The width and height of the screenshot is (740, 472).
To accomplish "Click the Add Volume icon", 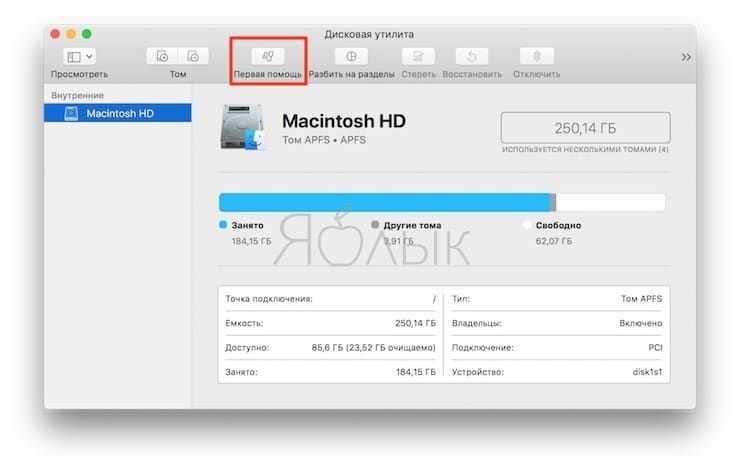I will point(162,56).
